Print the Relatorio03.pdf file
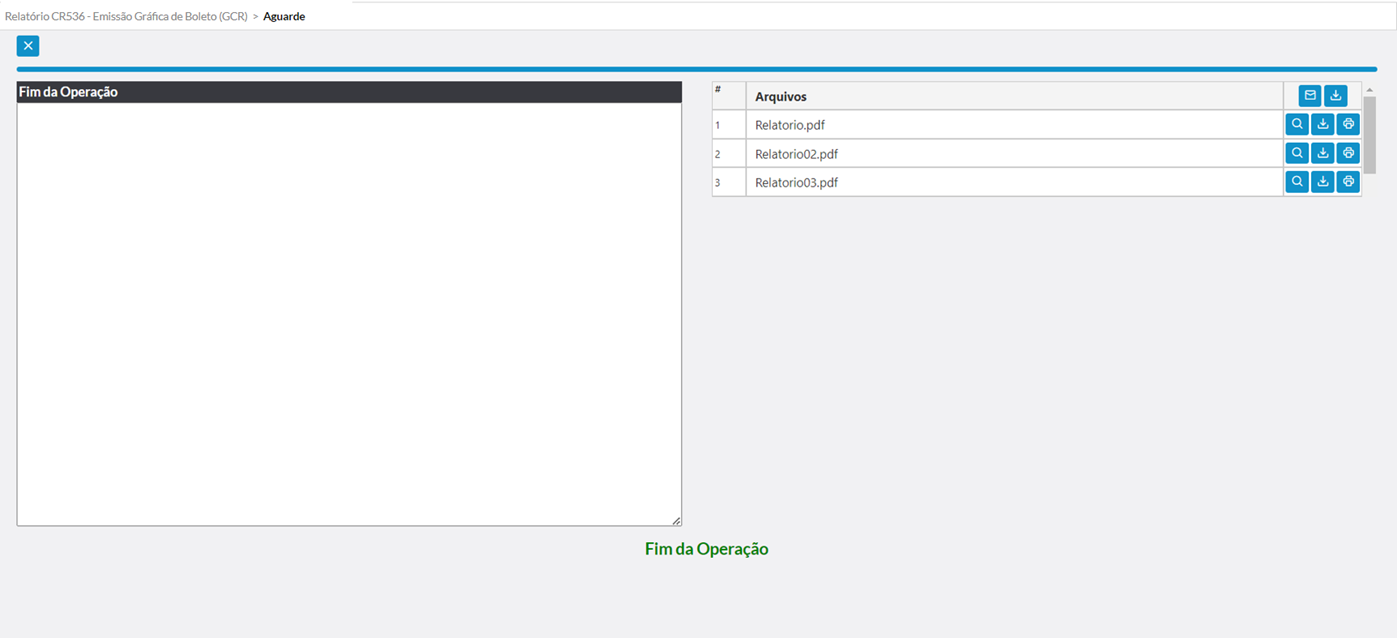 (x=1348, y=182)
